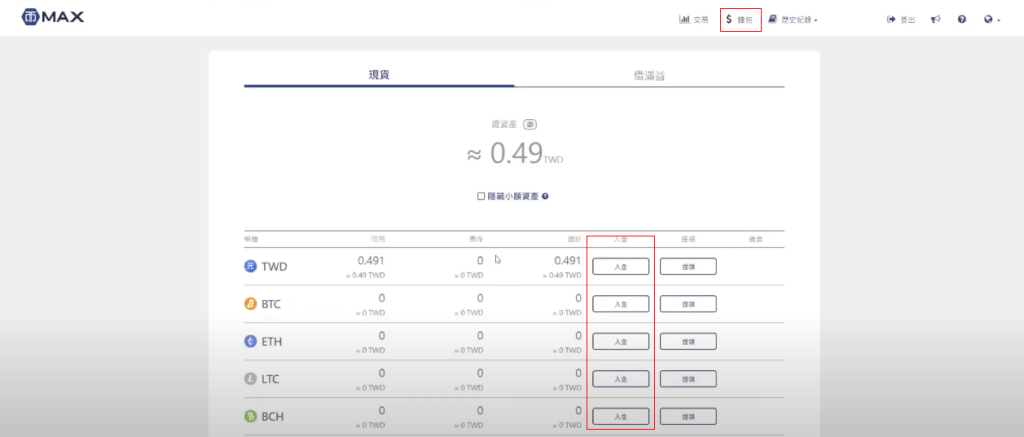Click the TWD available balance 0.491
This screenshot has height=437, width=1024.
(x=371, y=261)
